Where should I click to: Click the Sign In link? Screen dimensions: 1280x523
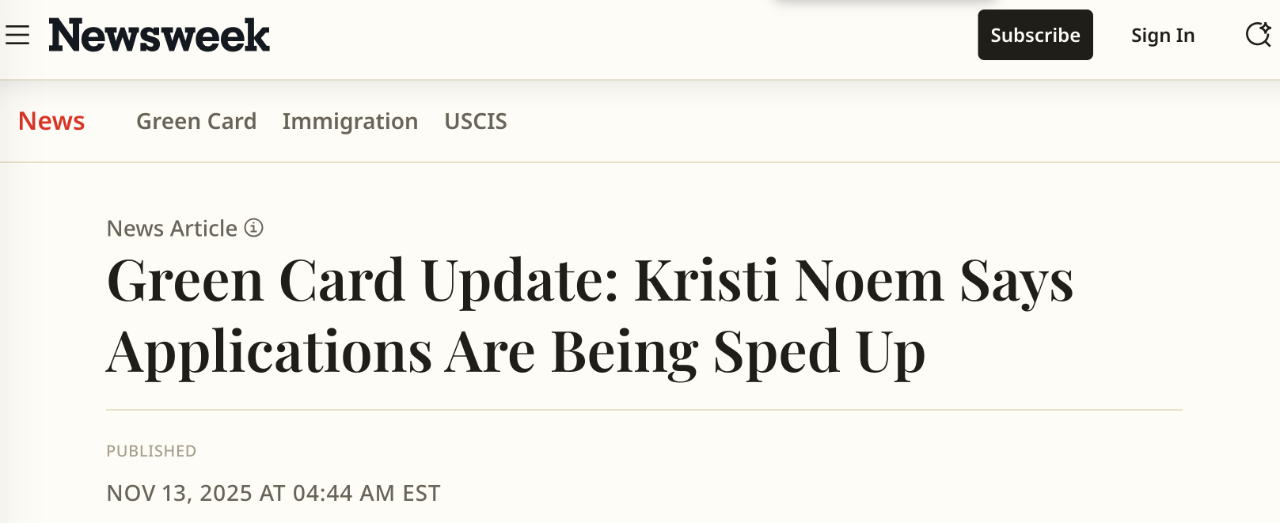[x=1162, y=35]
